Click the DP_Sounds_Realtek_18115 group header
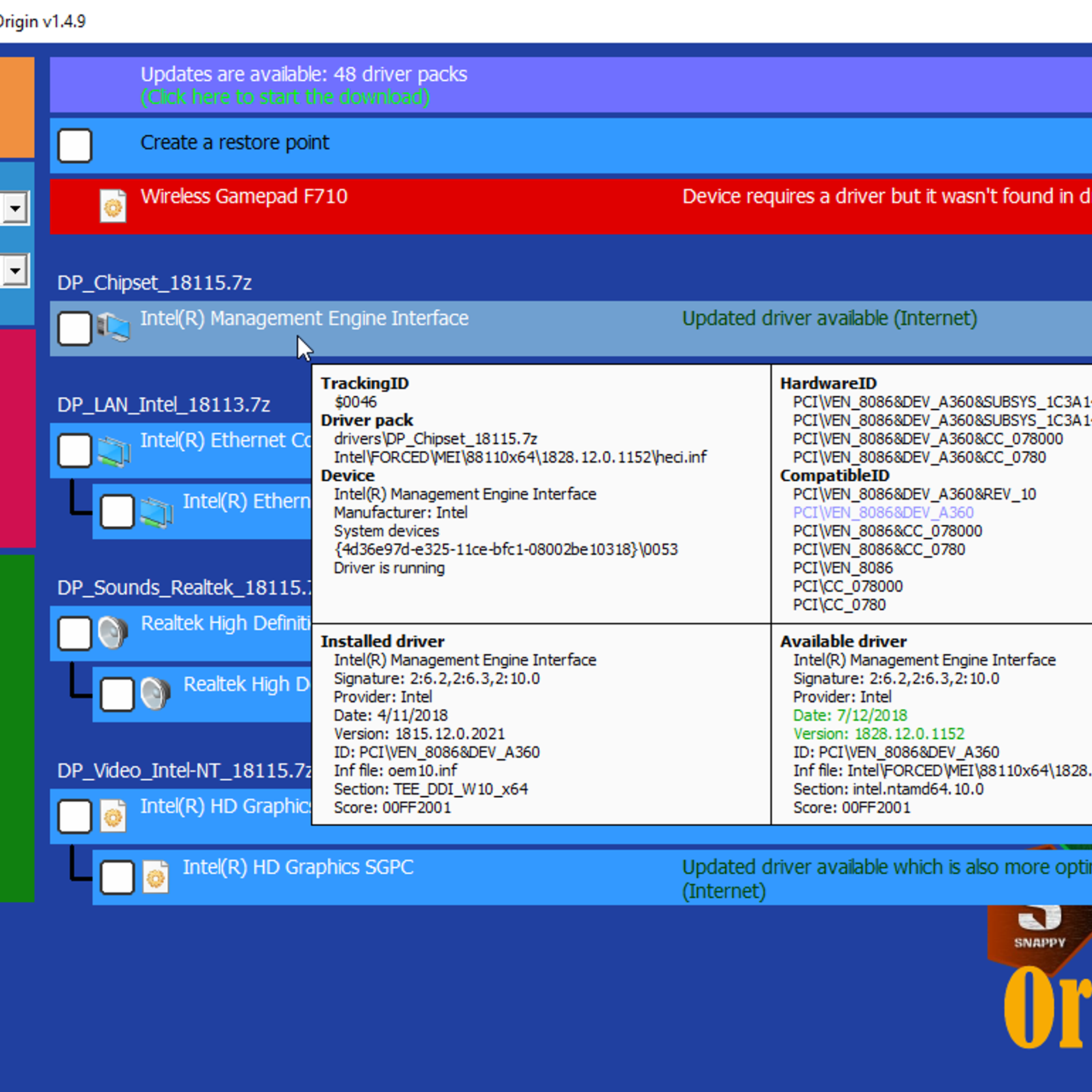This screenshot has width=1092, height=1092. 184,588
